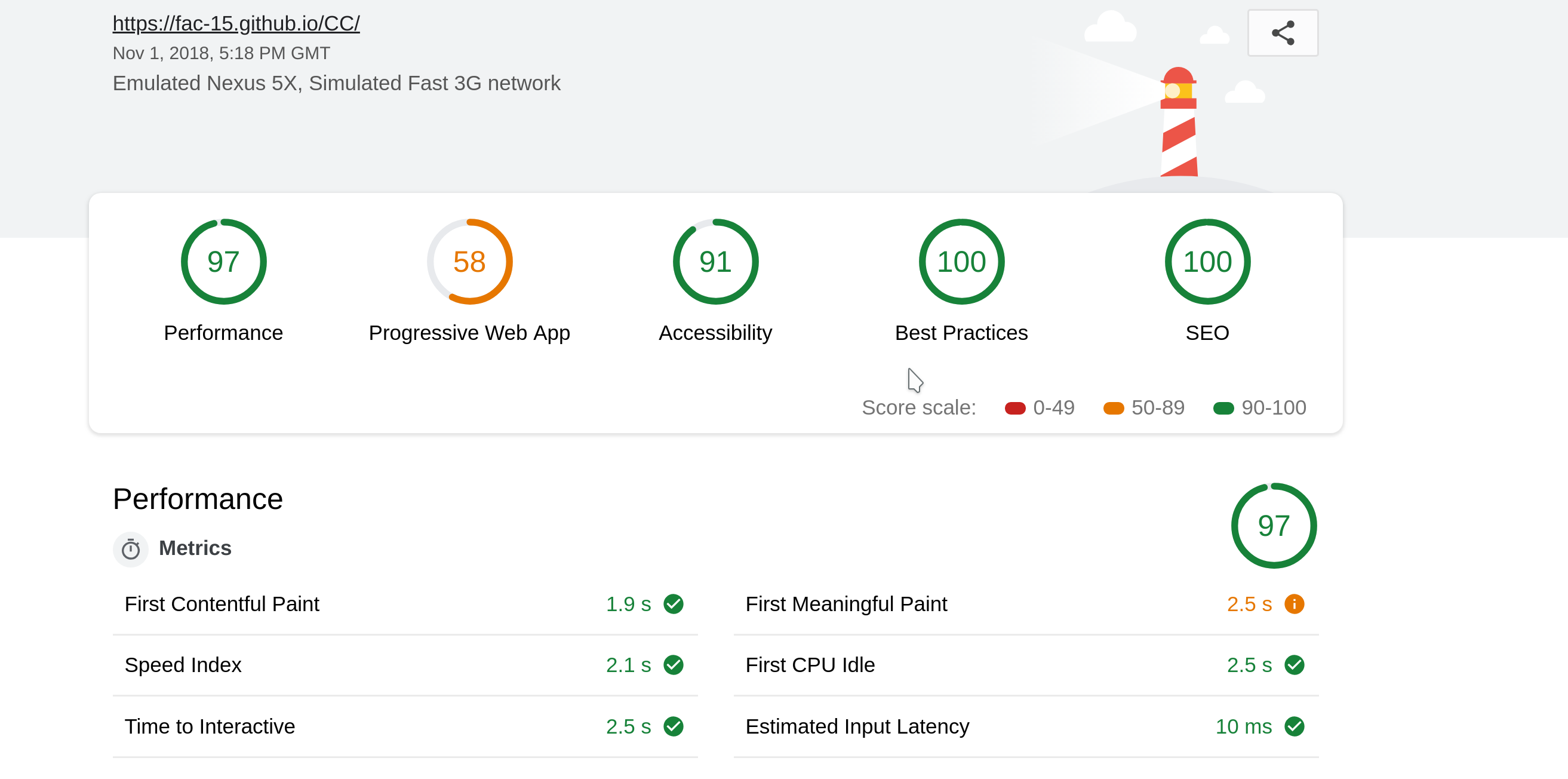Expand the First Contentful Paint metric row

tap(222, 604)
